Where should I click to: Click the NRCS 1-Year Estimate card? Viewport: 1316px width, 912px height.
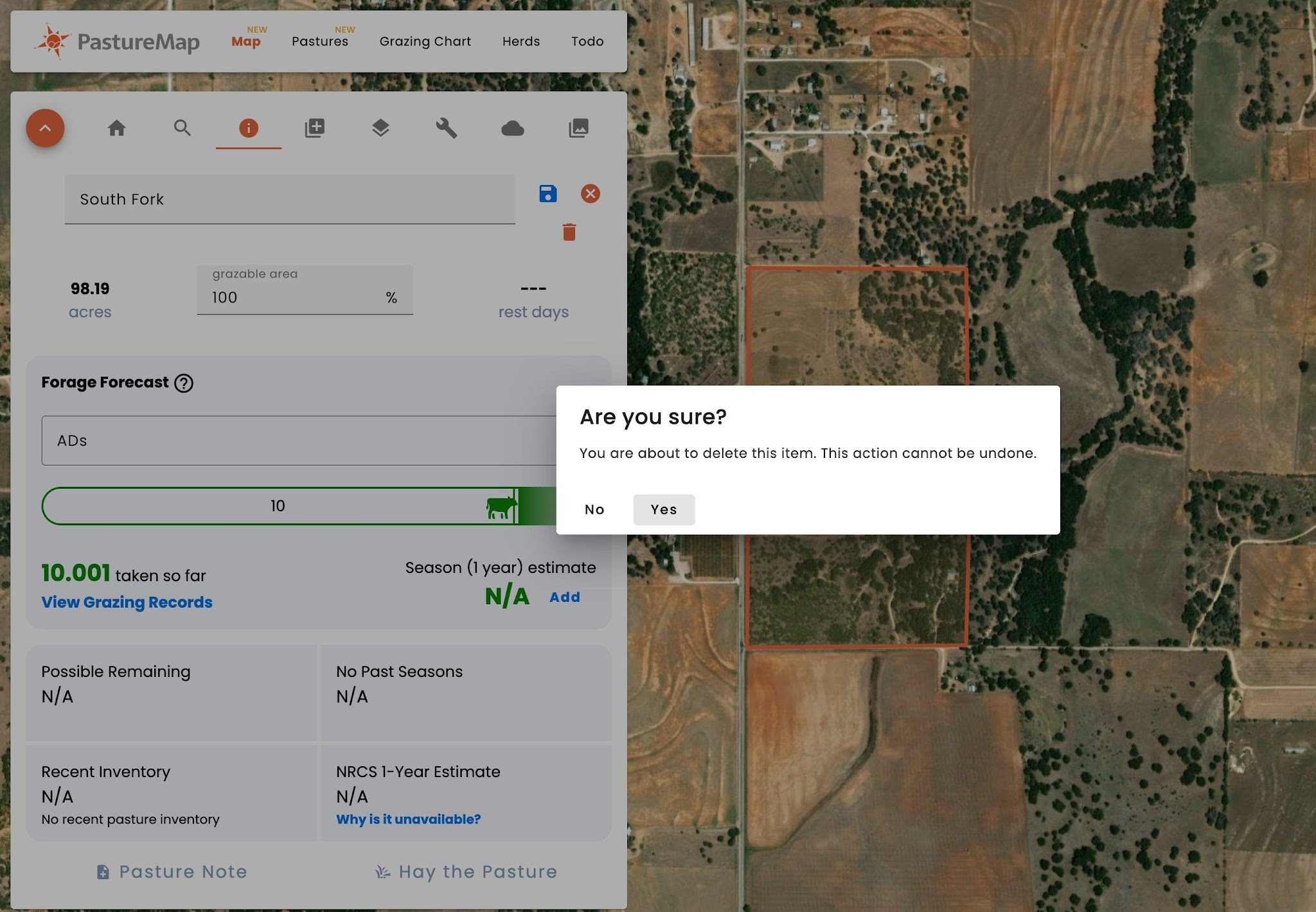[466, 793]
